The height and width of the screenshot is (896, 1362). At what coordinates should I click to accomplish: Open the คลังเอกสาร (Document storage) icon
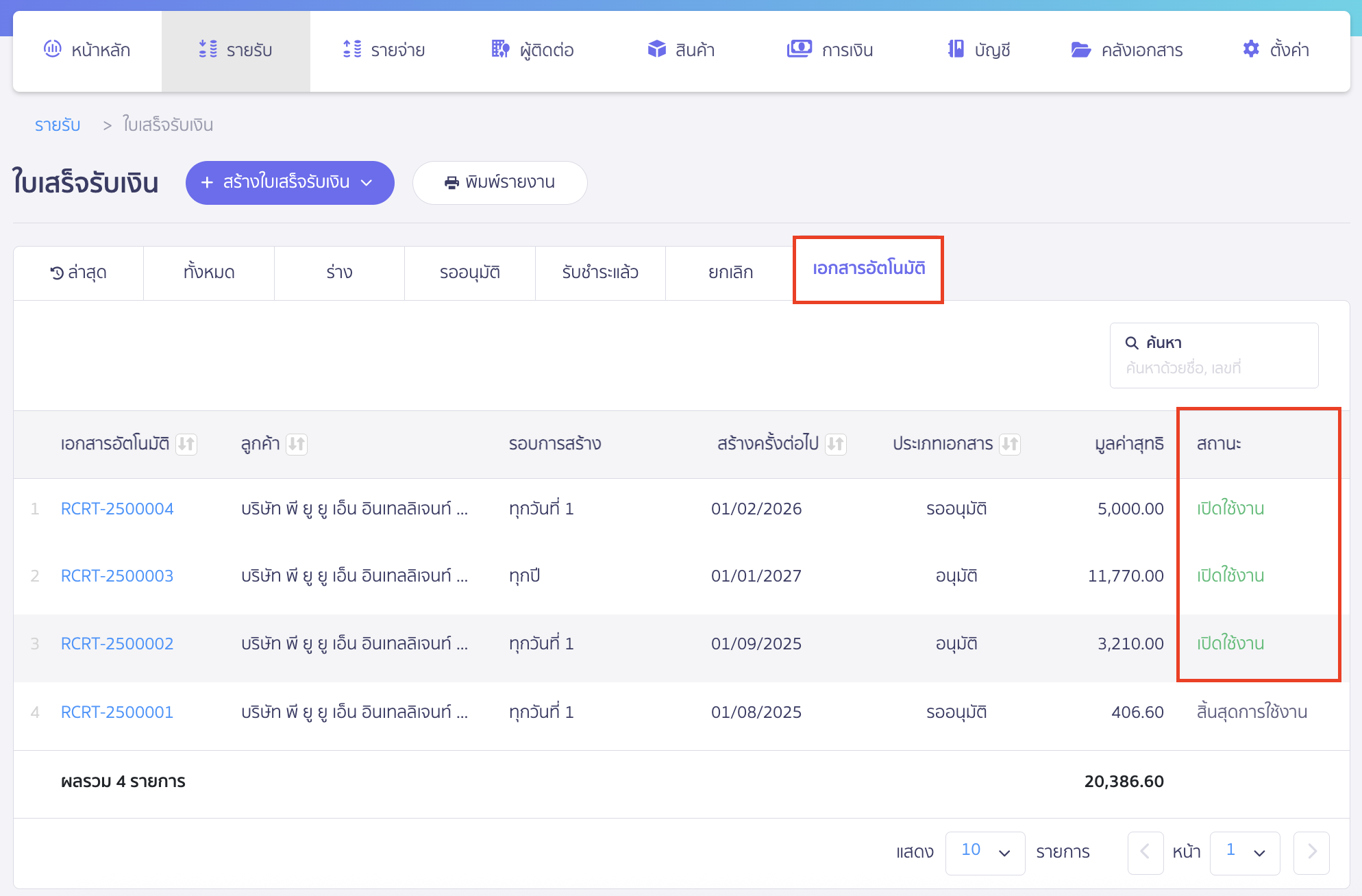(x=1081, y=49)
